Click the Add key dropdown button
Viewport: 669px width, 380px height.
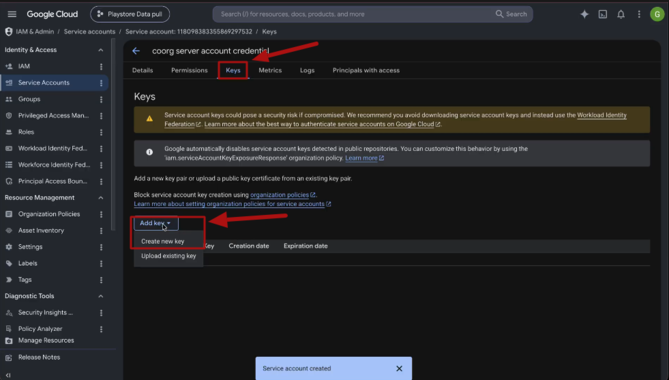pyautogui.click(x=156, y=223)
